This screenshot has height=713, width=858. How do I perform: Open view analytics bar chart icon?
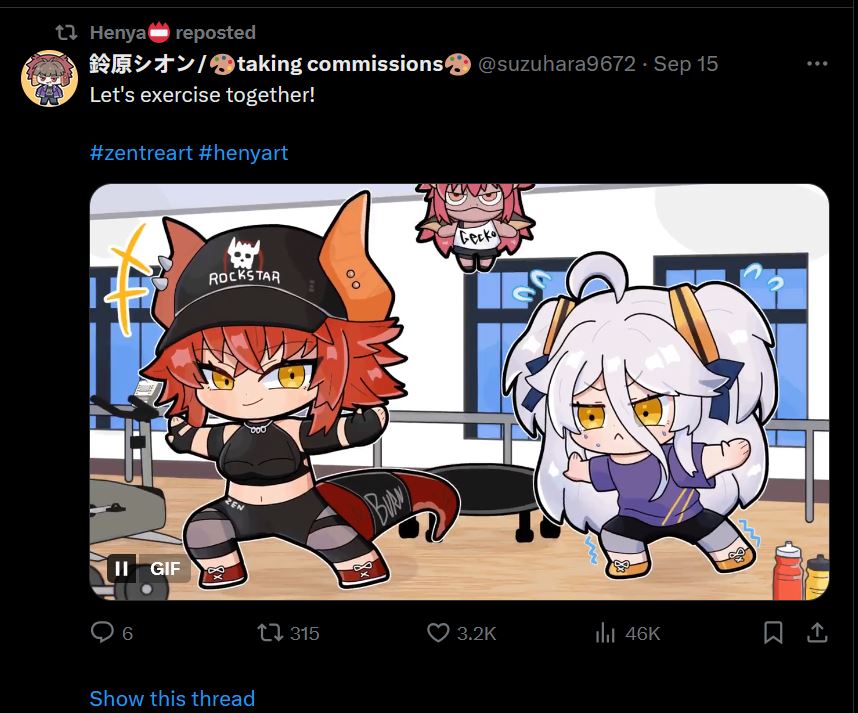point(605,633)
